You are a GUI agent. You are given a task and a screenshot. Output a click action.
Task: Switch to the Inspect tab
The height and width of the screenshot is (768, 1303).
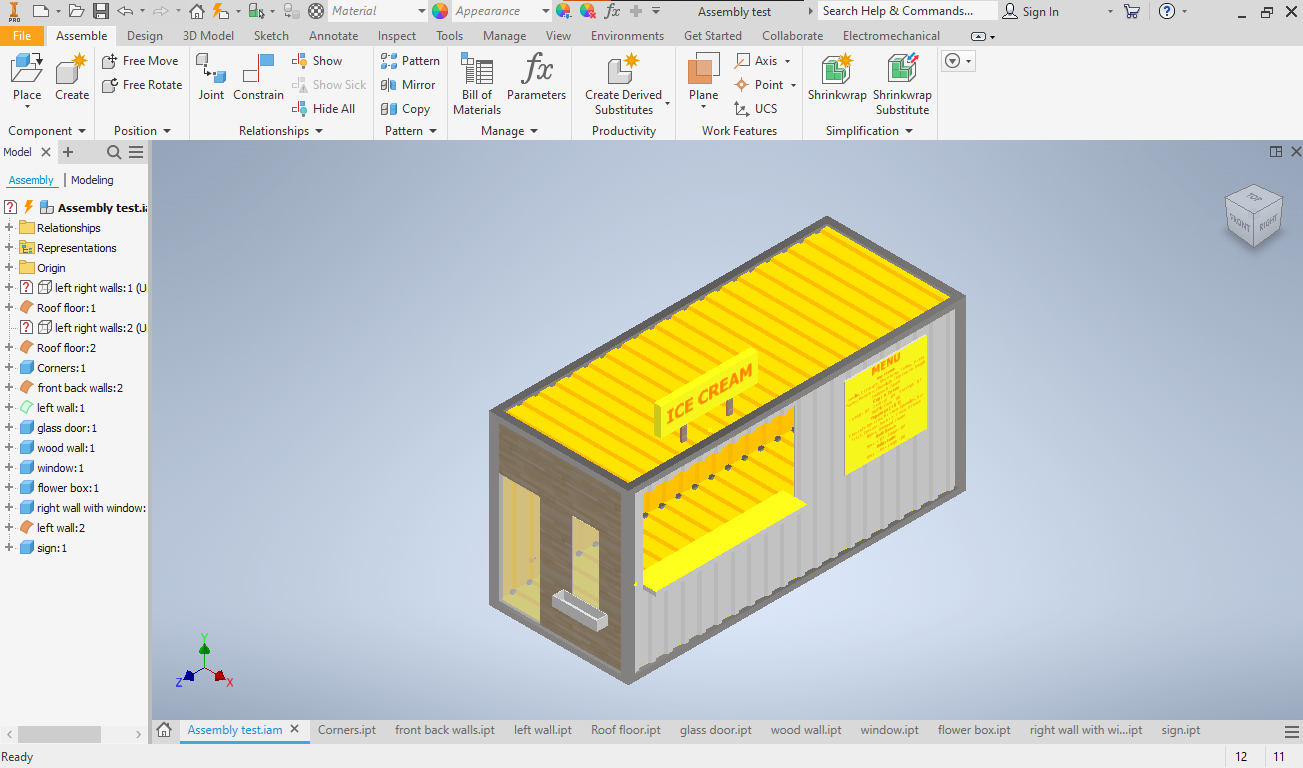click(x=397, y=36)
